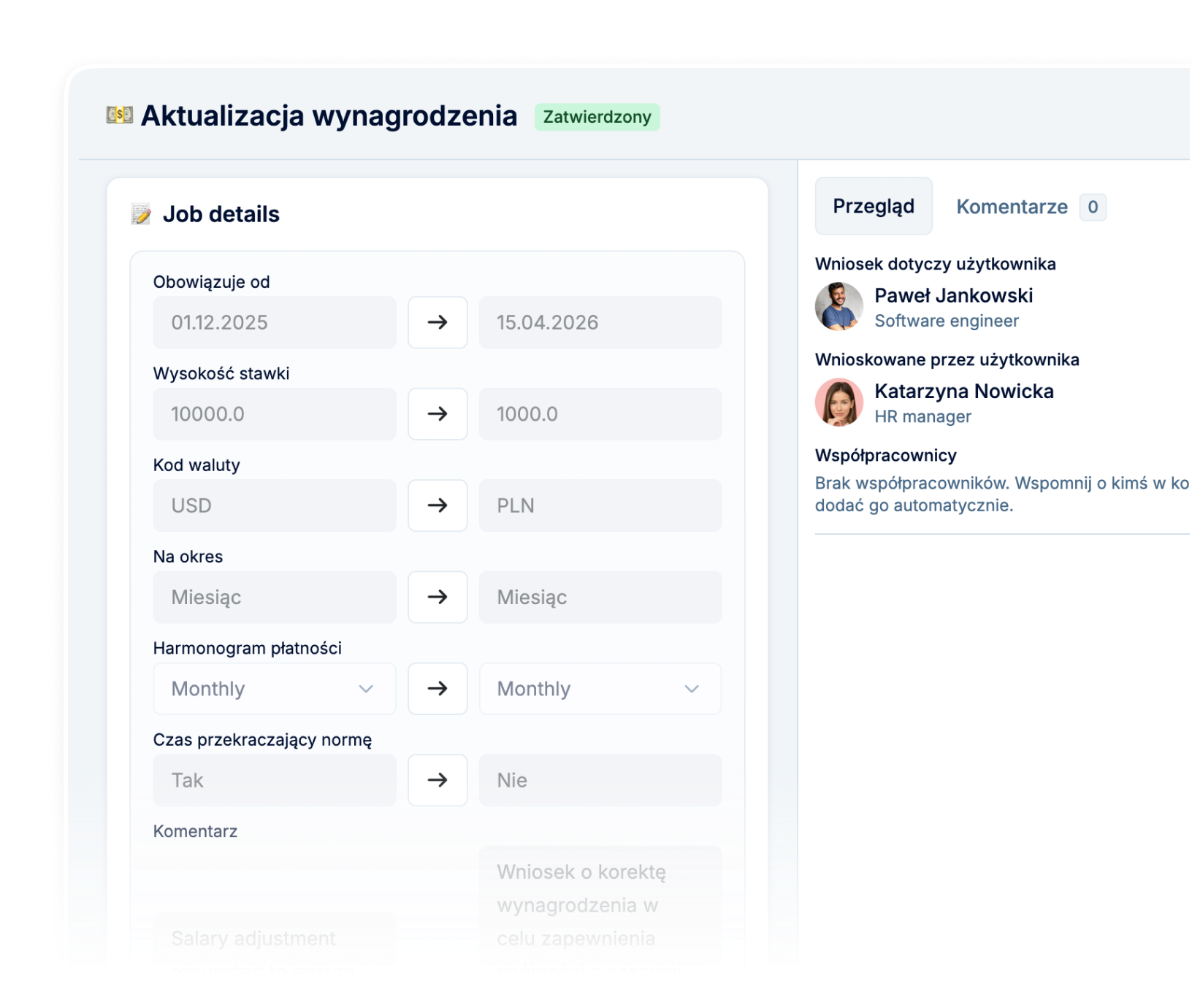Viewport: 1192px width, 1008px height.
Task: Click the arrow in Czas przekraczający normę row
Action: pos(438,780)
